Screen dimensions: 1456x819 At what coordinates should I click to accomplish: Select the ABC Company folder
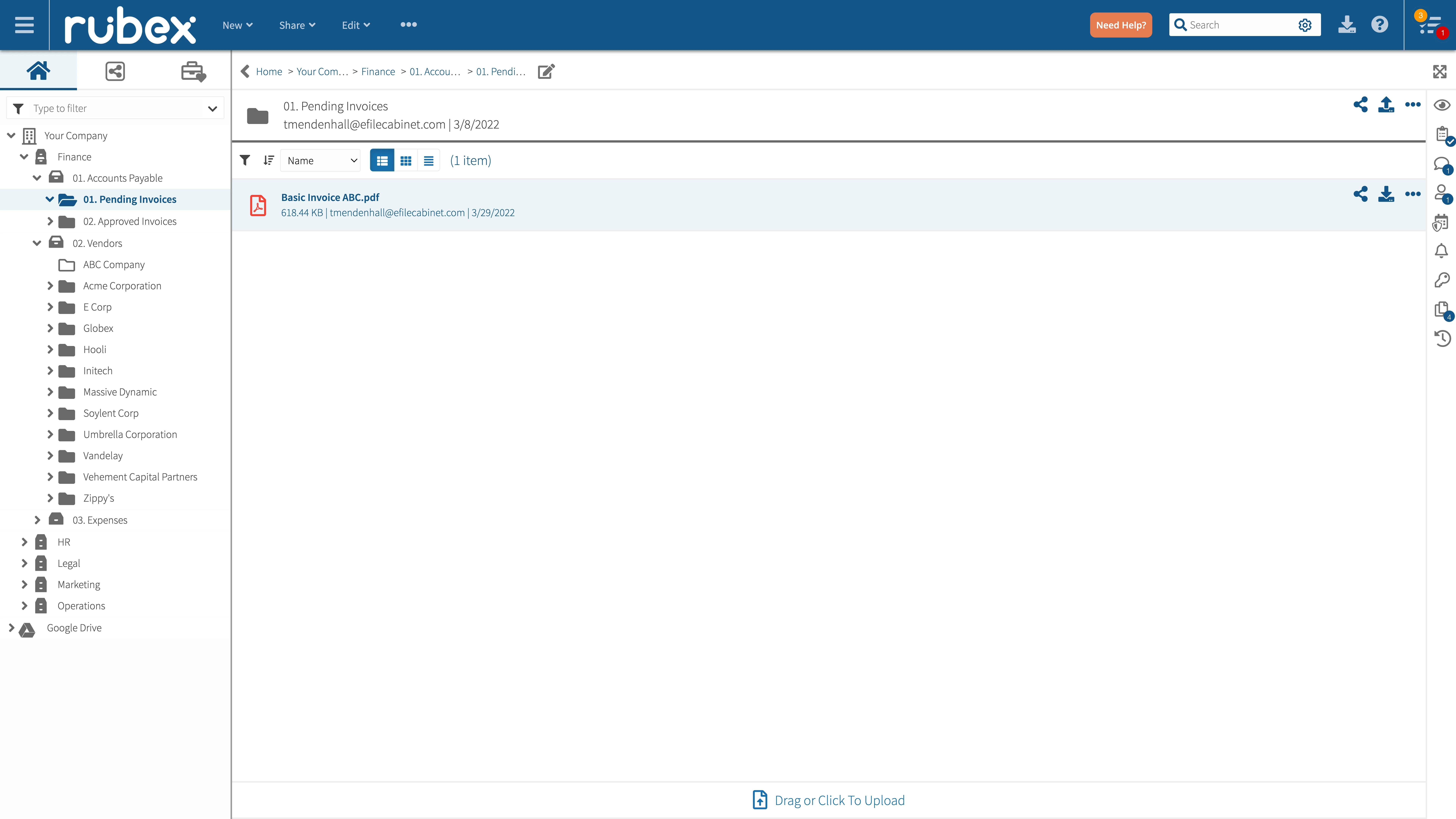tap(114, 264)
